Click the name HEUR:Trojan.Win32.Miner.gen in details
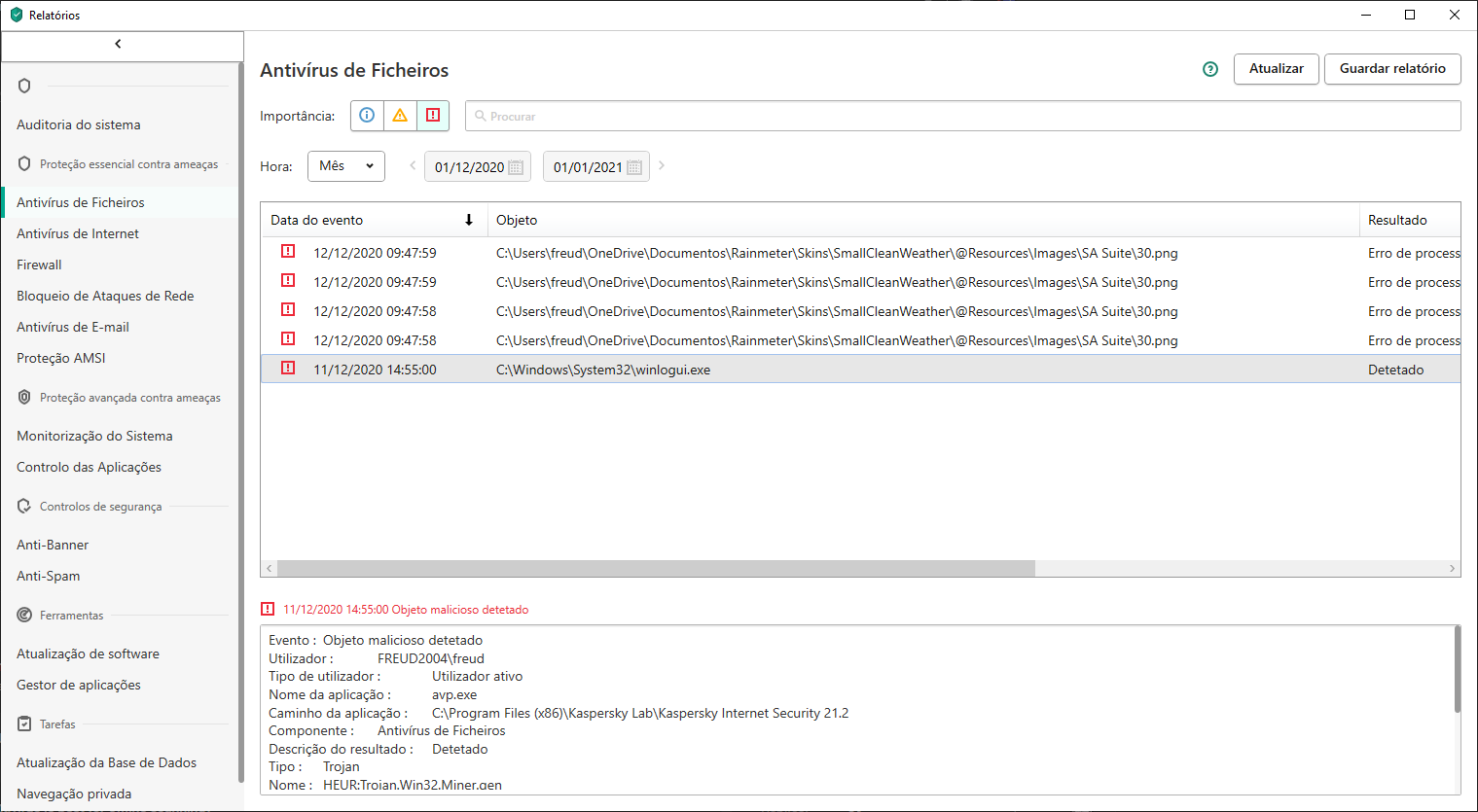This screenshot has height=812, width=1478. (413, 785)
